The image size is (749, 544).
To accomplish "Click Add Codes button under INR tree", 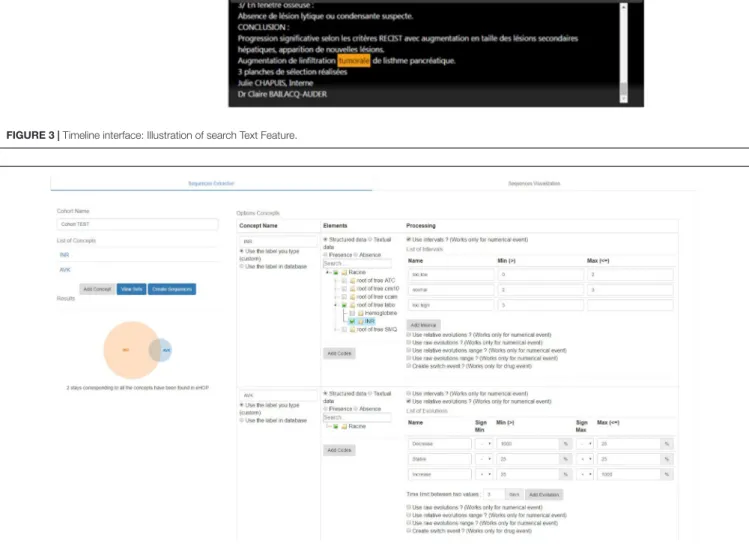I will [339, 353].
